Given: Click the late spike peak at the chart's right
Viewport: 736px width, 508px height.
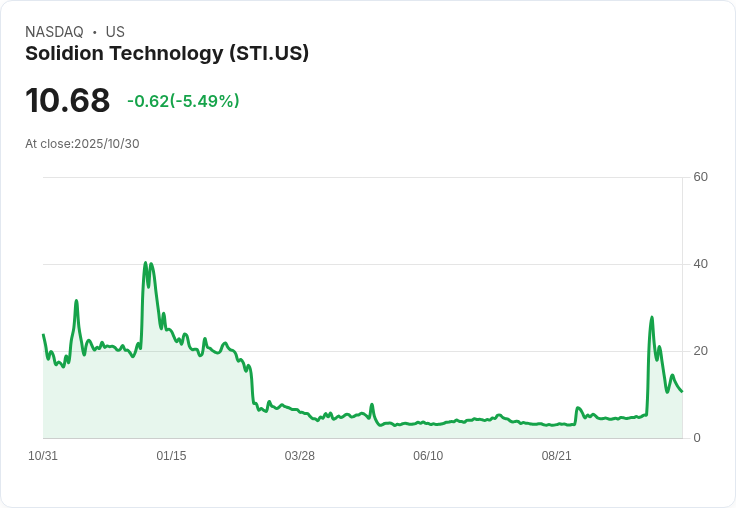Looking at the screenshot, I should tap(652, 318).
